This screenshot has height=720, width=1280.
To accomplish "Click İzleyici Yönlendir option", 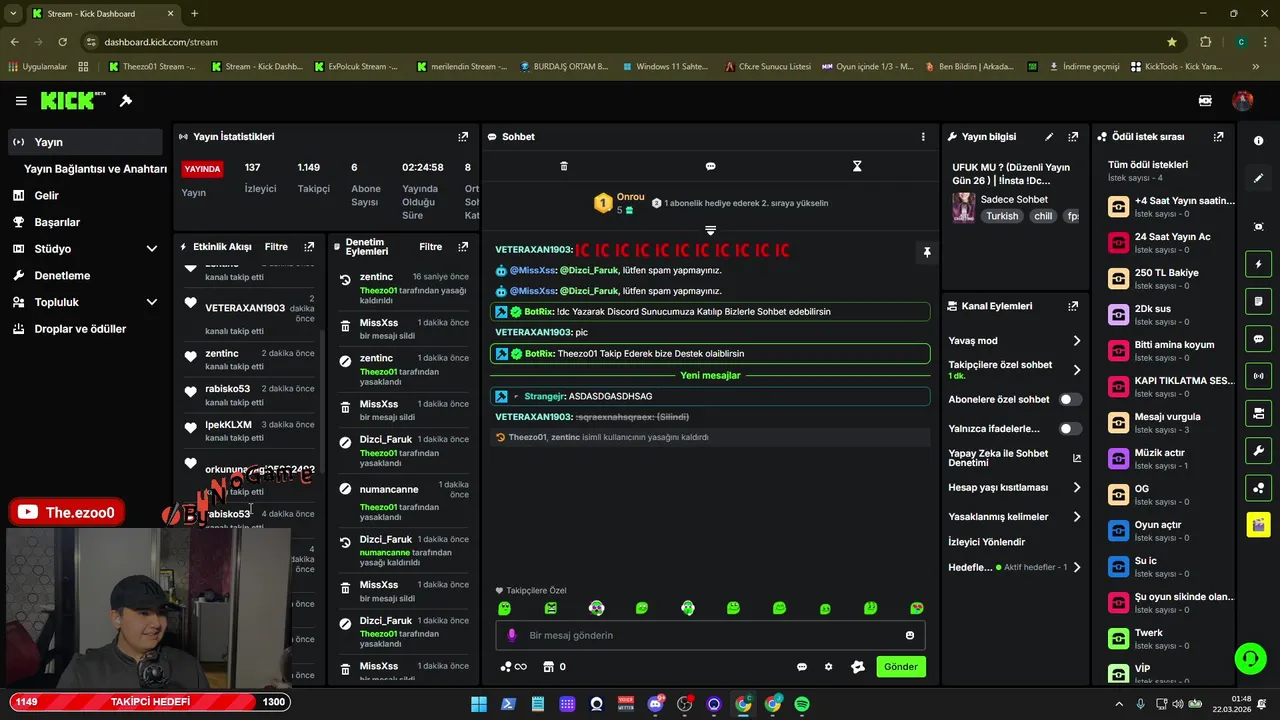I will [x=987, y=542].
